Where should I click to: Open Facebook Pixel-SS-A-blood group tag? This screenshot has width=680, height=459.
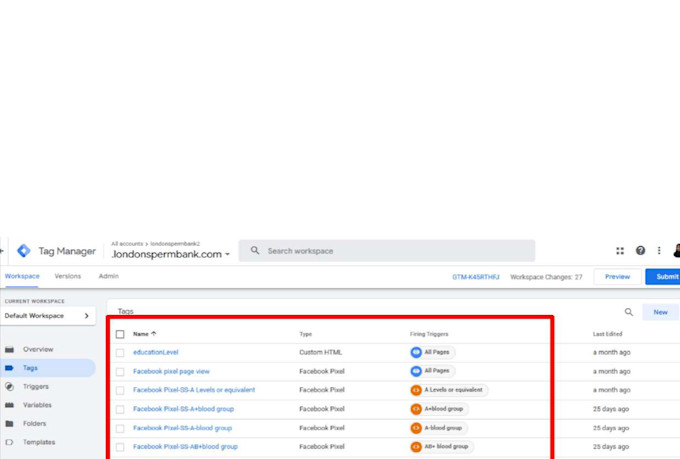coord(183,428)
